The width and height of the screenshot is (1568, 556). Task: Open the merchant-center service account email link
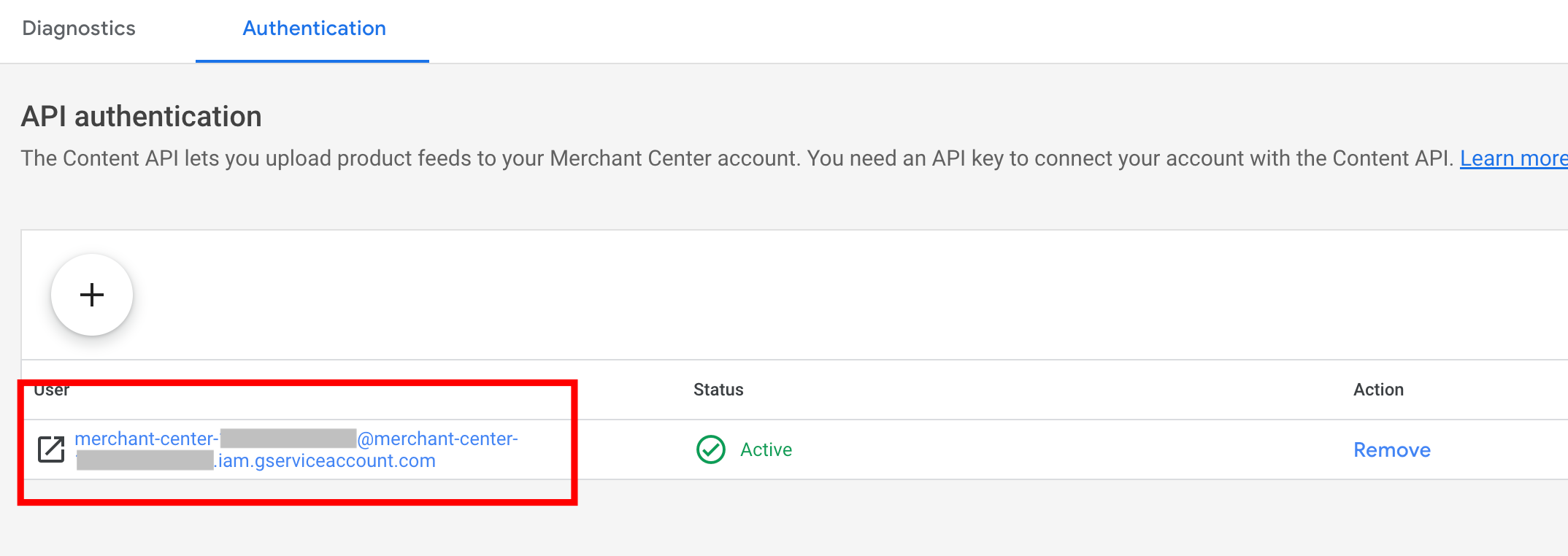146,439
